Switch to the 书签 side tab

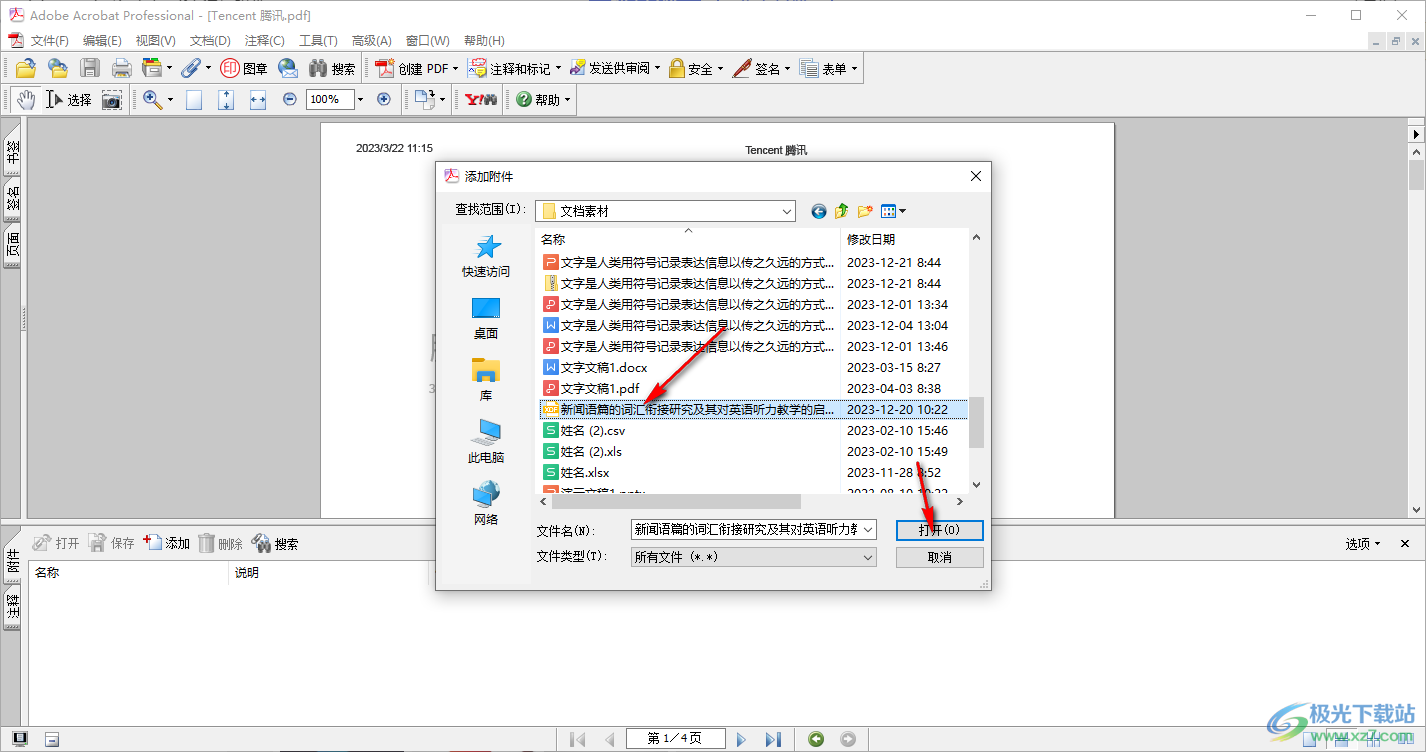pos(13,152)
